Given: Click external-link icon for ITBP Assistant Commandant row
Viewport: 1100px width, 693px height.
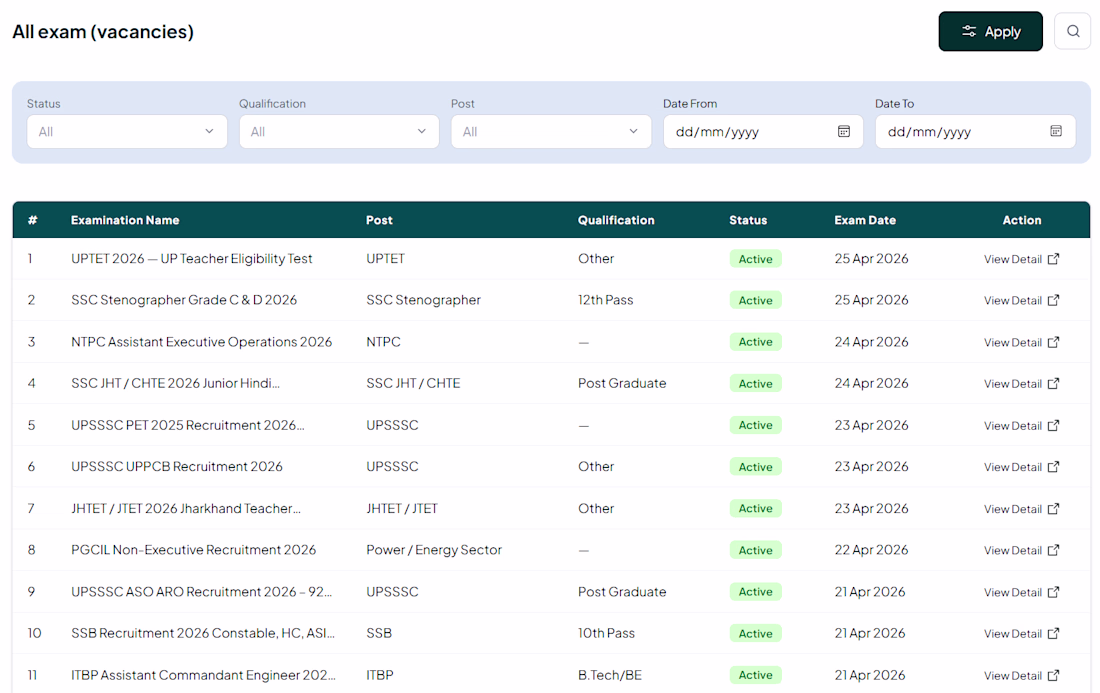Looking at the screenshot, I should pyautogui.click(x=1053, y=675).
